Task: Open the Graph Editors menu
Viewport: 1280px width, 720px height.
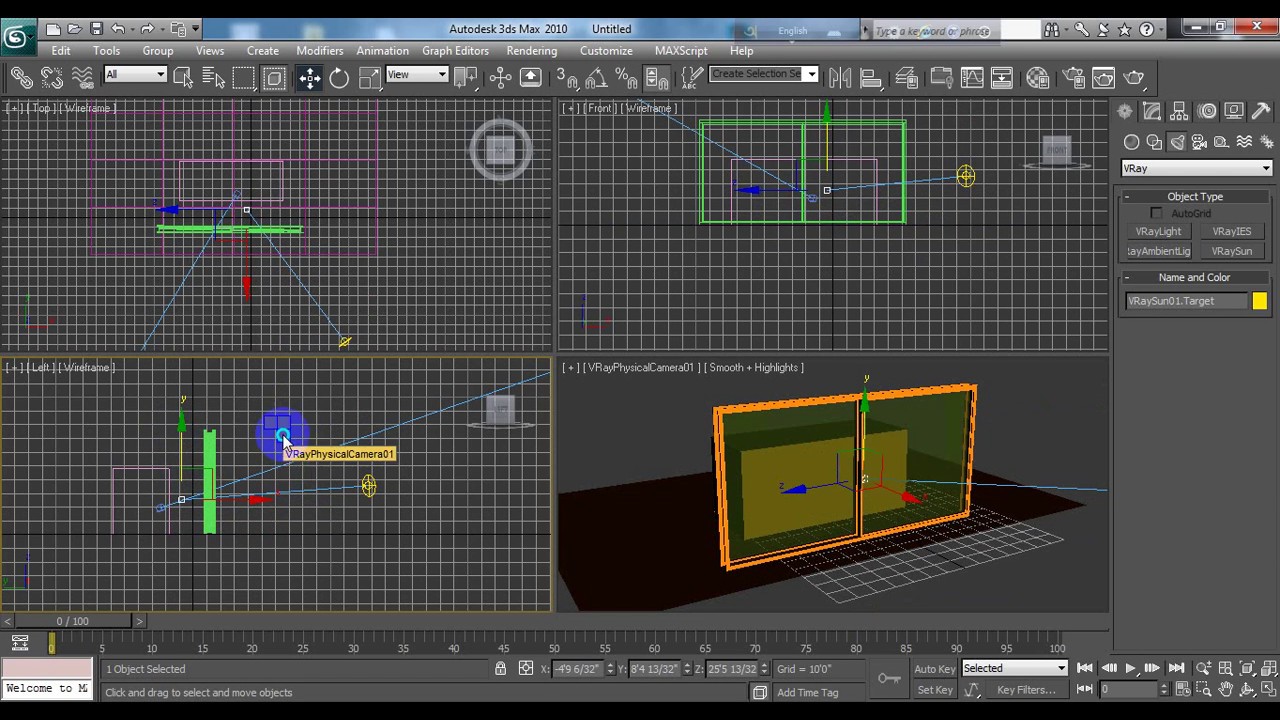Action: click(455, 50)
